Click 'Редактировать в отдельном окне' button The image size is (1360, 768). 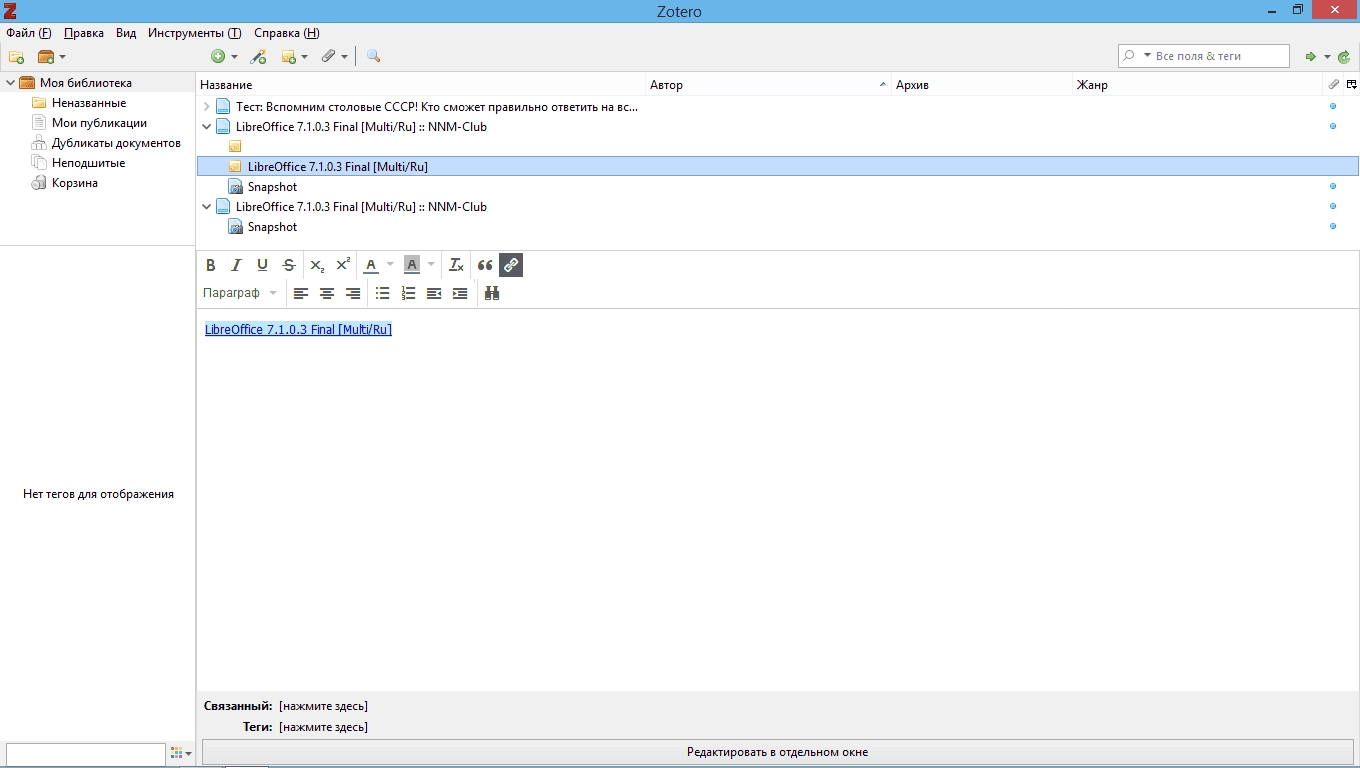pyautogui.click(x=777, y=752)
